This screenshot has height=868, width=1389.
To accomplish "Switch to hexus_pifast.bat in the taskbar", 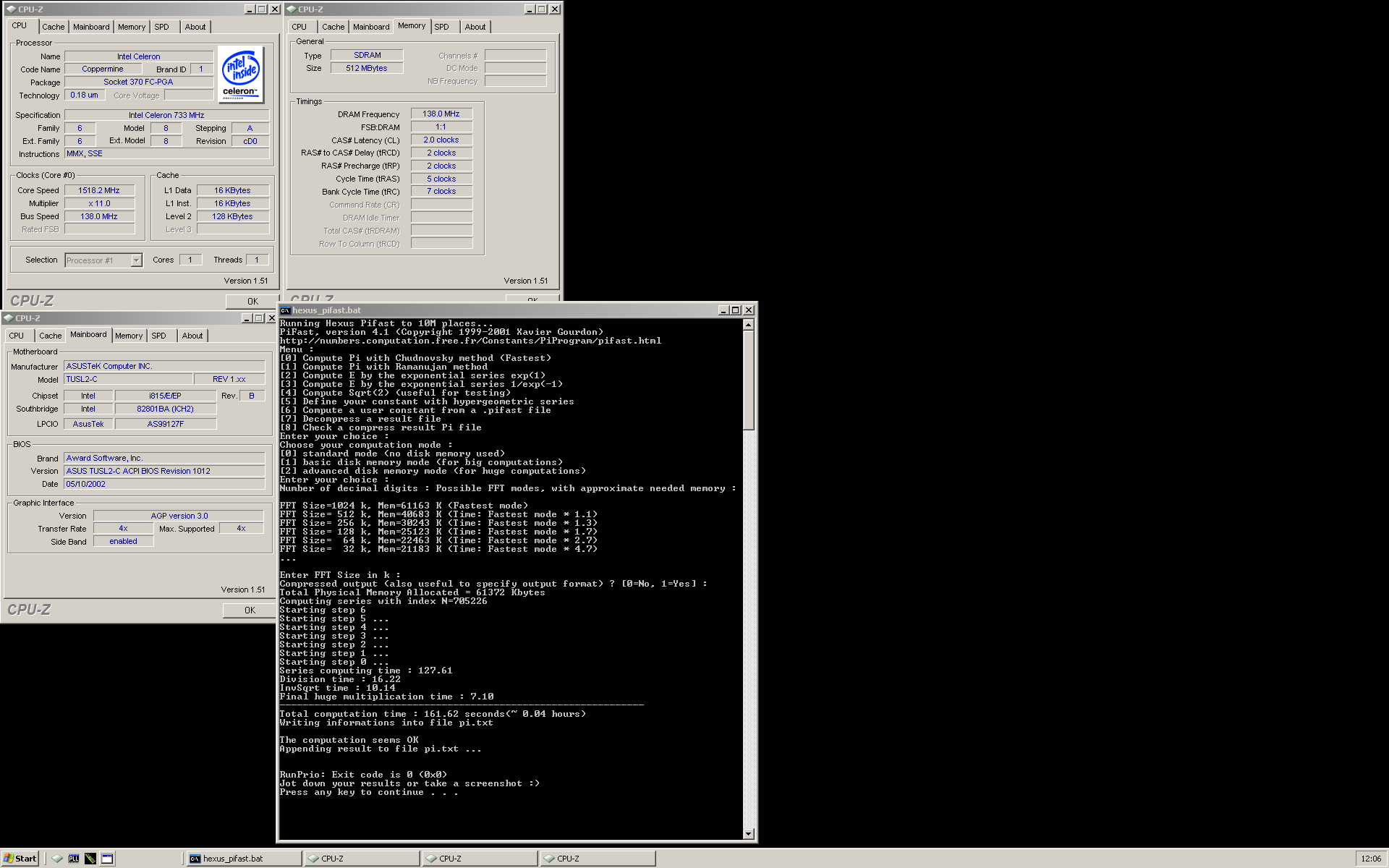I will 243,859.
